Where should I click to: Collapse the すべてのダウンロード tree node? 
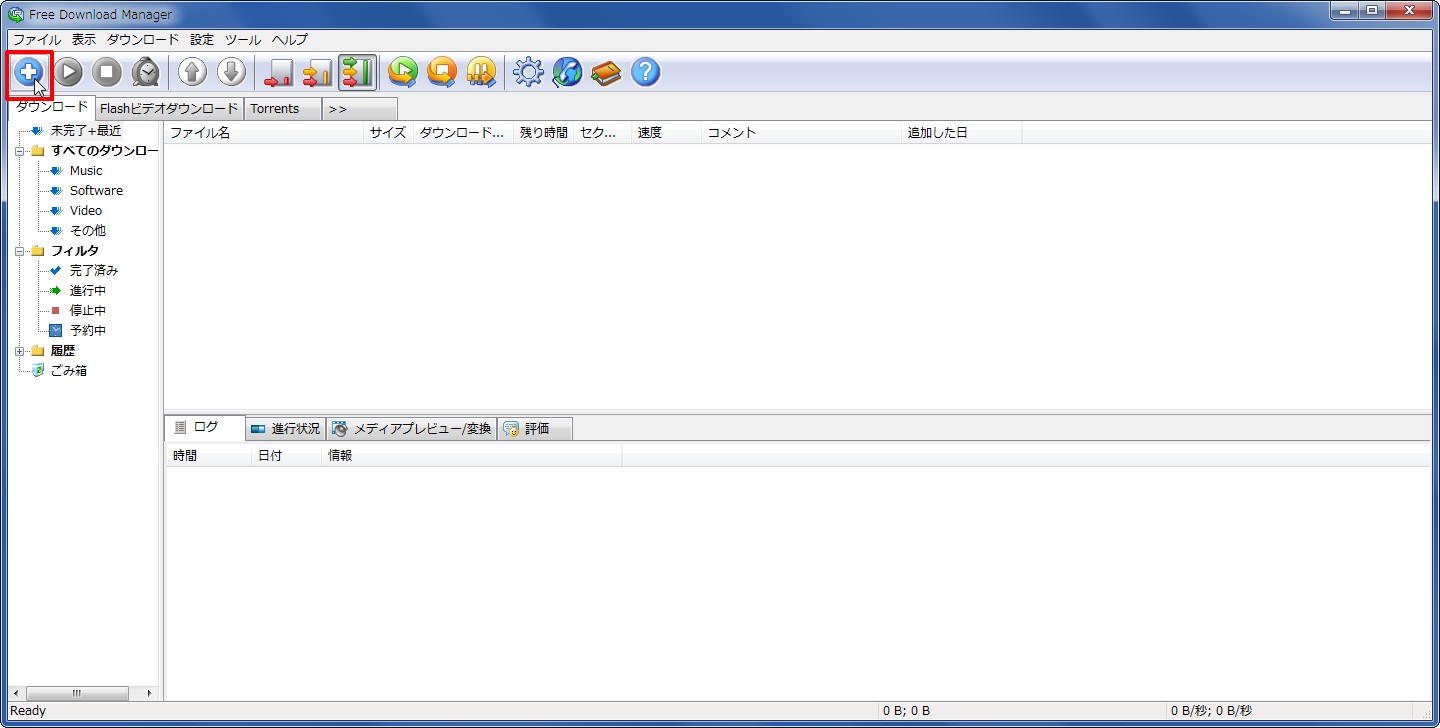tap(19, 151)
